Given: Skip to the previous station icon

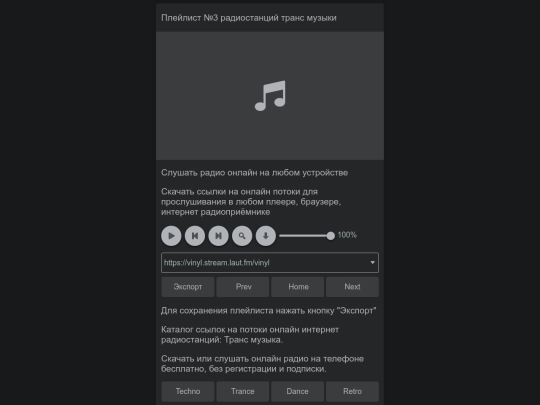Looking at the screenshot, I should 195,236.
